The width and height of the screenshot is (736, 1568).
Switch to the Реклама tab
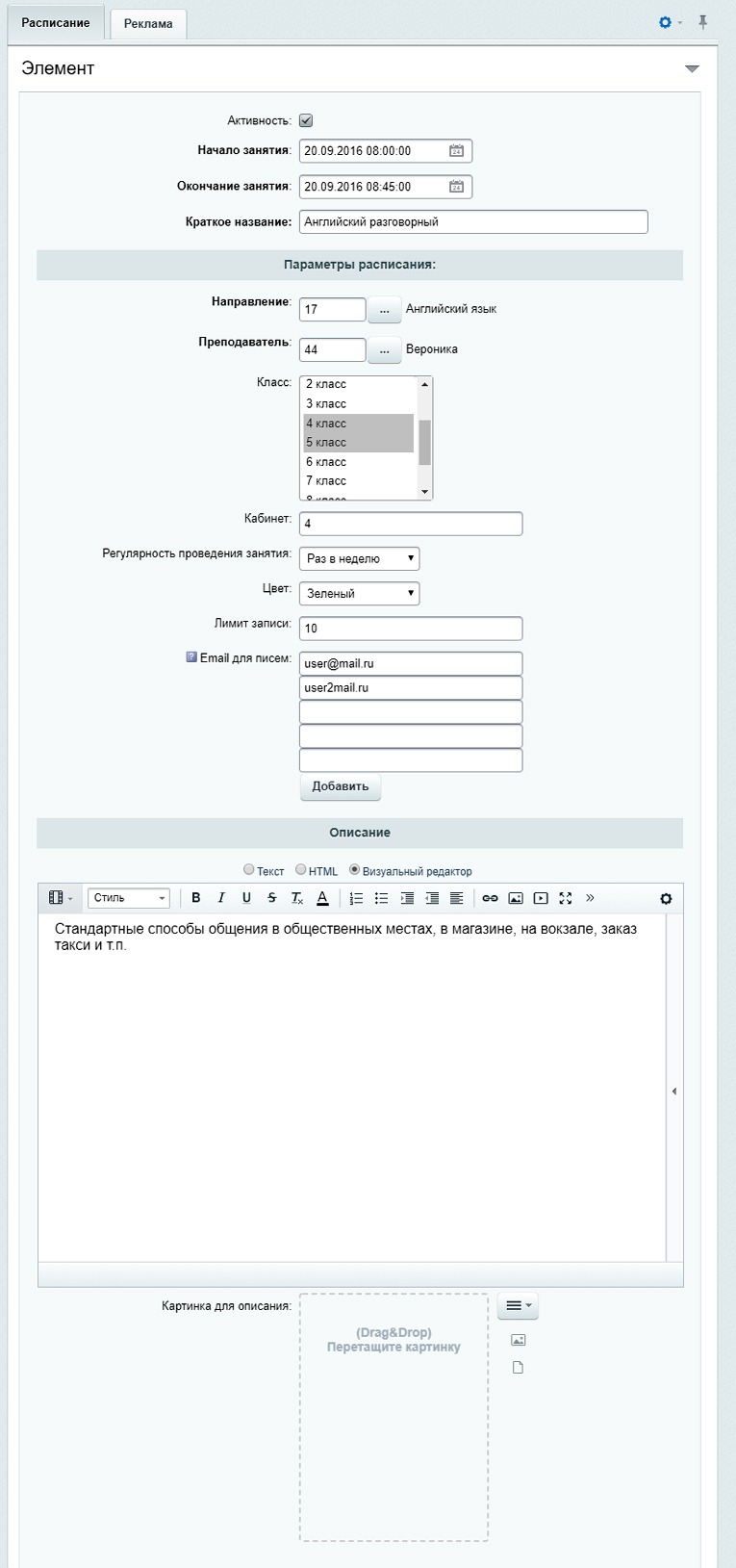148,24
